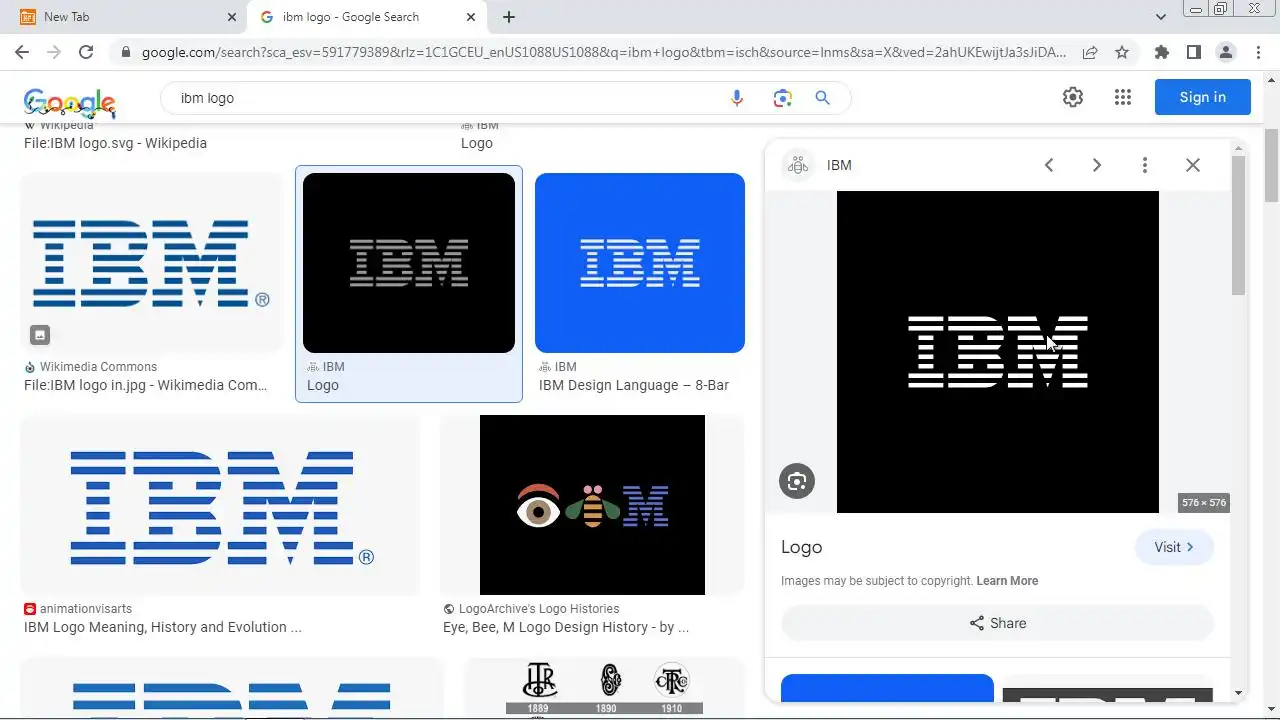Click the large IBM preview image
The height and width of the screenshot is (720, 1280).
pos(998,352)
